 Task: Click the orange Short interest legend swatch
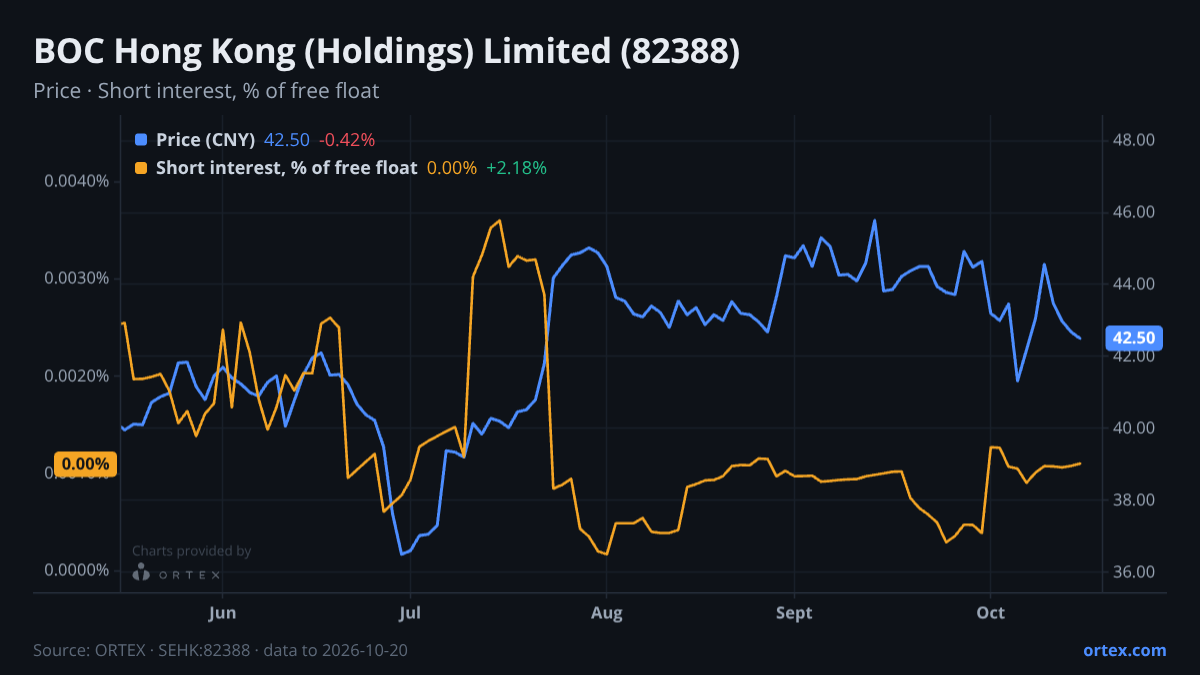click(141, 168)
